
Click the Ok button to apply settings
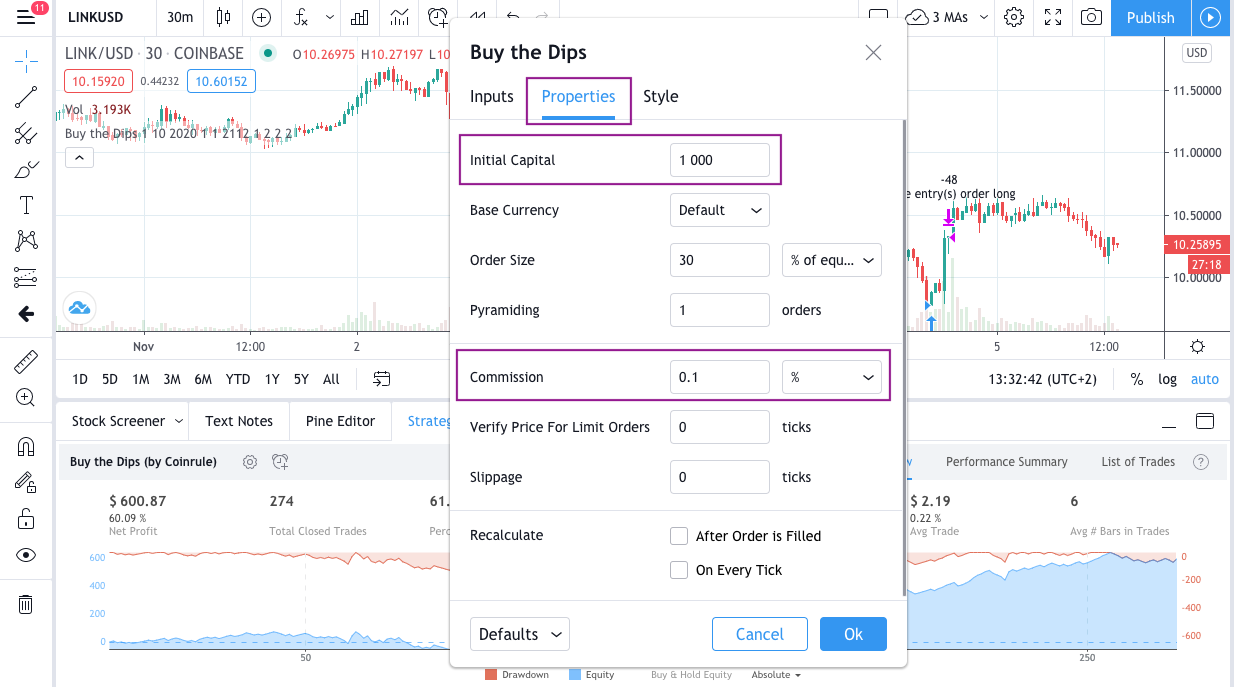pyautogui.click(x=853, y=633)
